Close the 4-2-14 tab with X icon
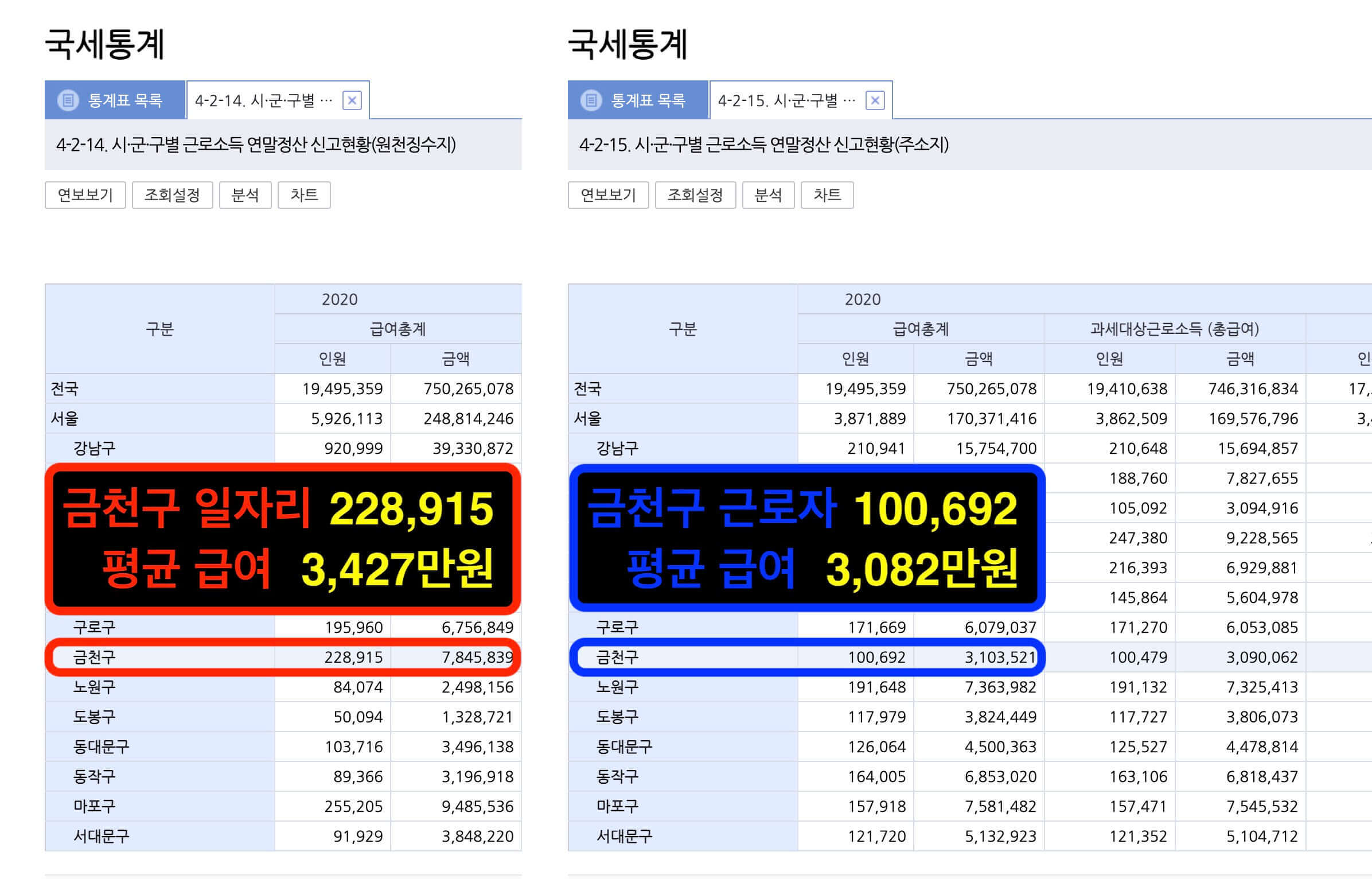The image size is (1372, 879). [352, 101]
